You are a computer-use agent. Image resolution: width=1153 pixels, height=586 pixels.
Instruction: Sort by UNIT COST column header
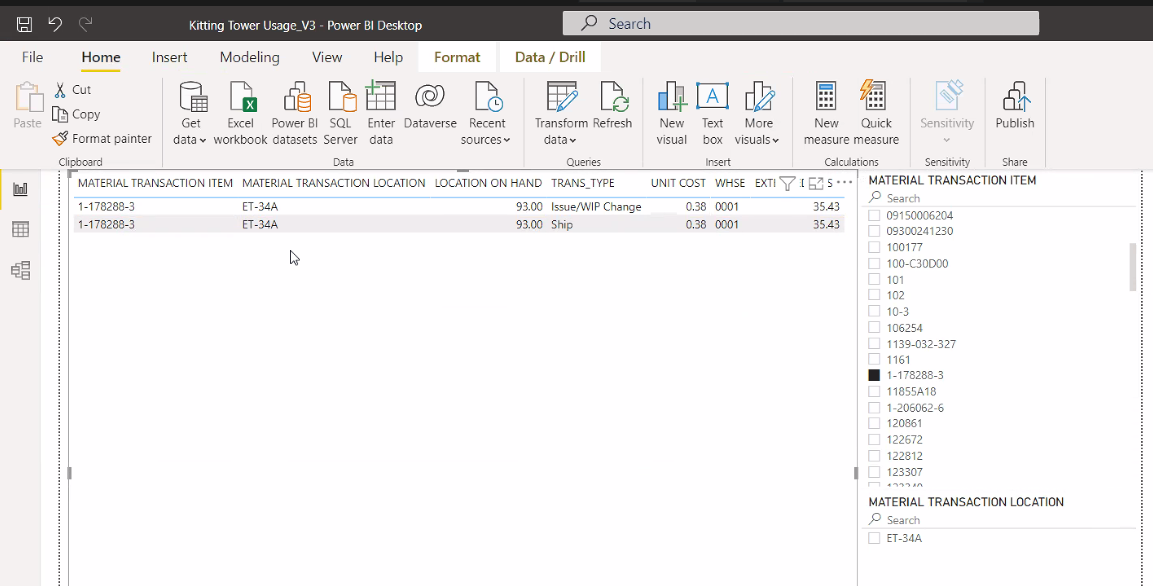click(x=678, y=183)
